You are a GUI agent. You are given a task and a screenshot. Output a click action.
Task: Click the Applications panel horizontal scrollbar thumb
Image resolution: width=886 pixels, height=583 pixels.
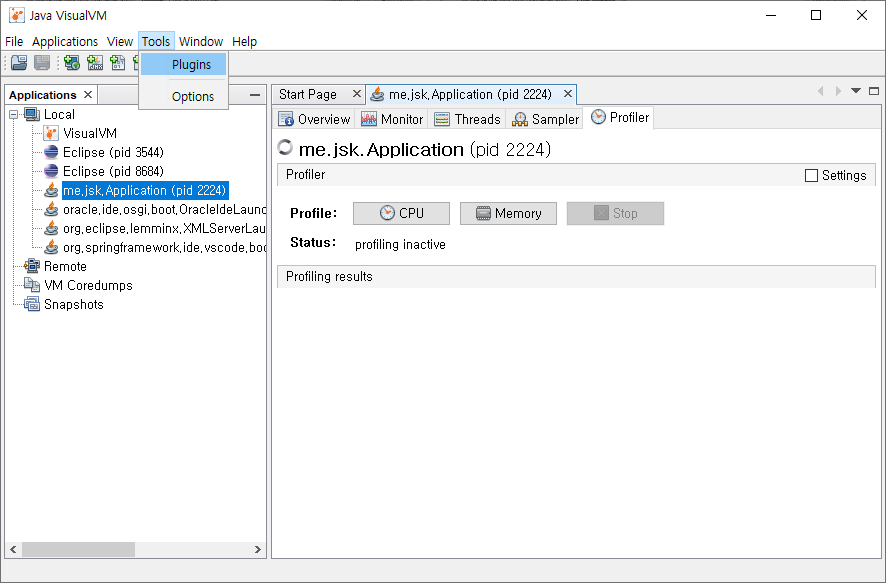point(78,549)
